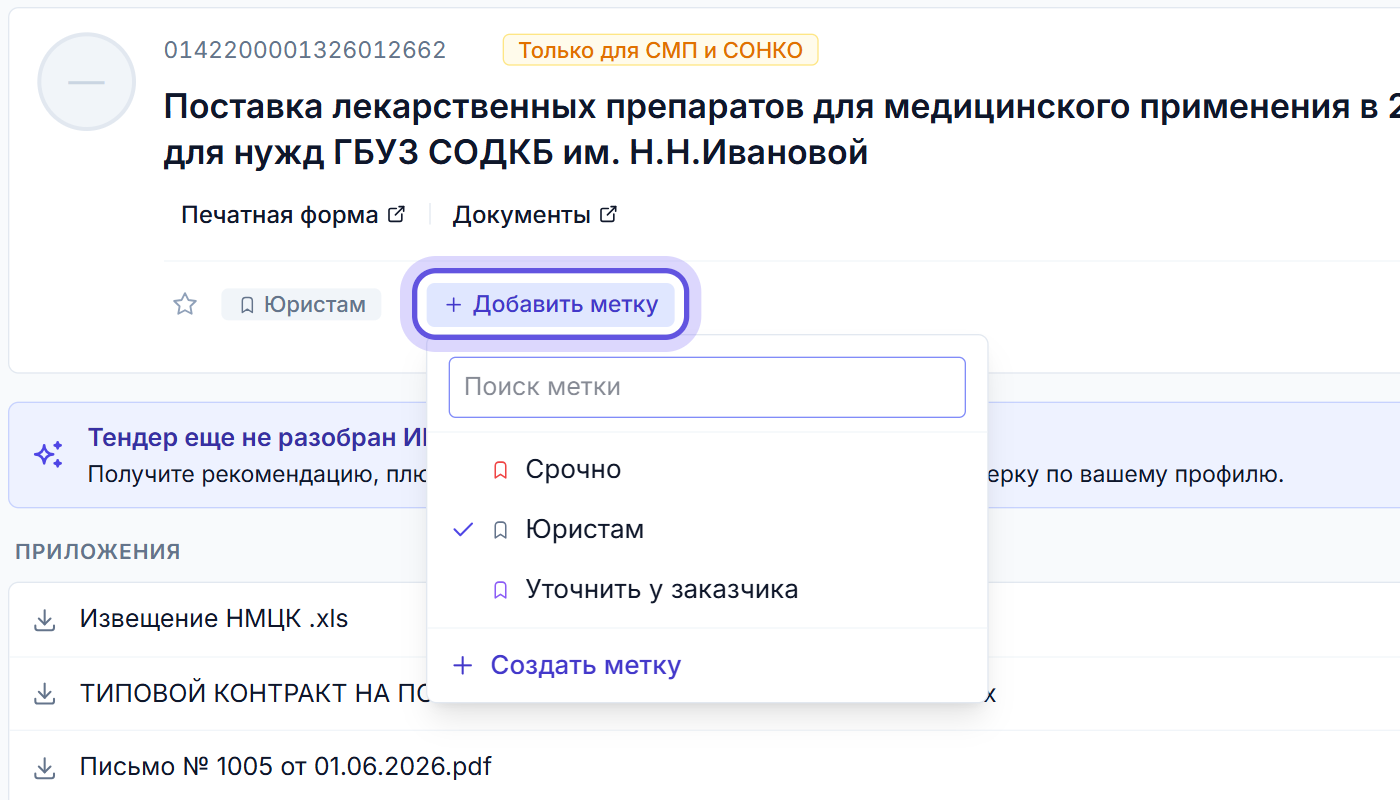Click purple bookmark icon for Уточнить у заказчика
The width and height of the screenshot is (1400, 800).
pyautogui.click(x=501, y=590)
